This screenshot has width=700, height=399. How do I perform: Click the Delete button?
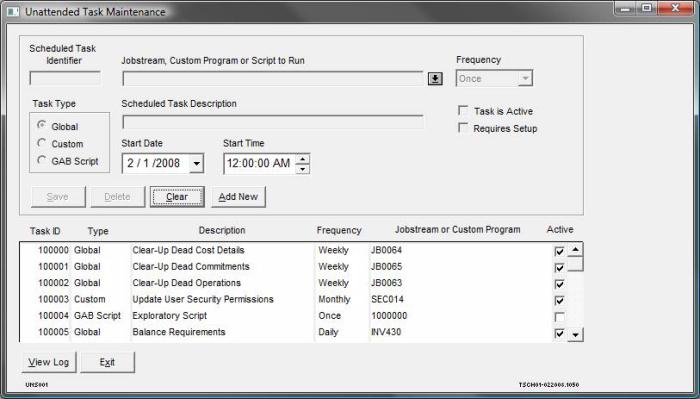[x=117, y=197]
